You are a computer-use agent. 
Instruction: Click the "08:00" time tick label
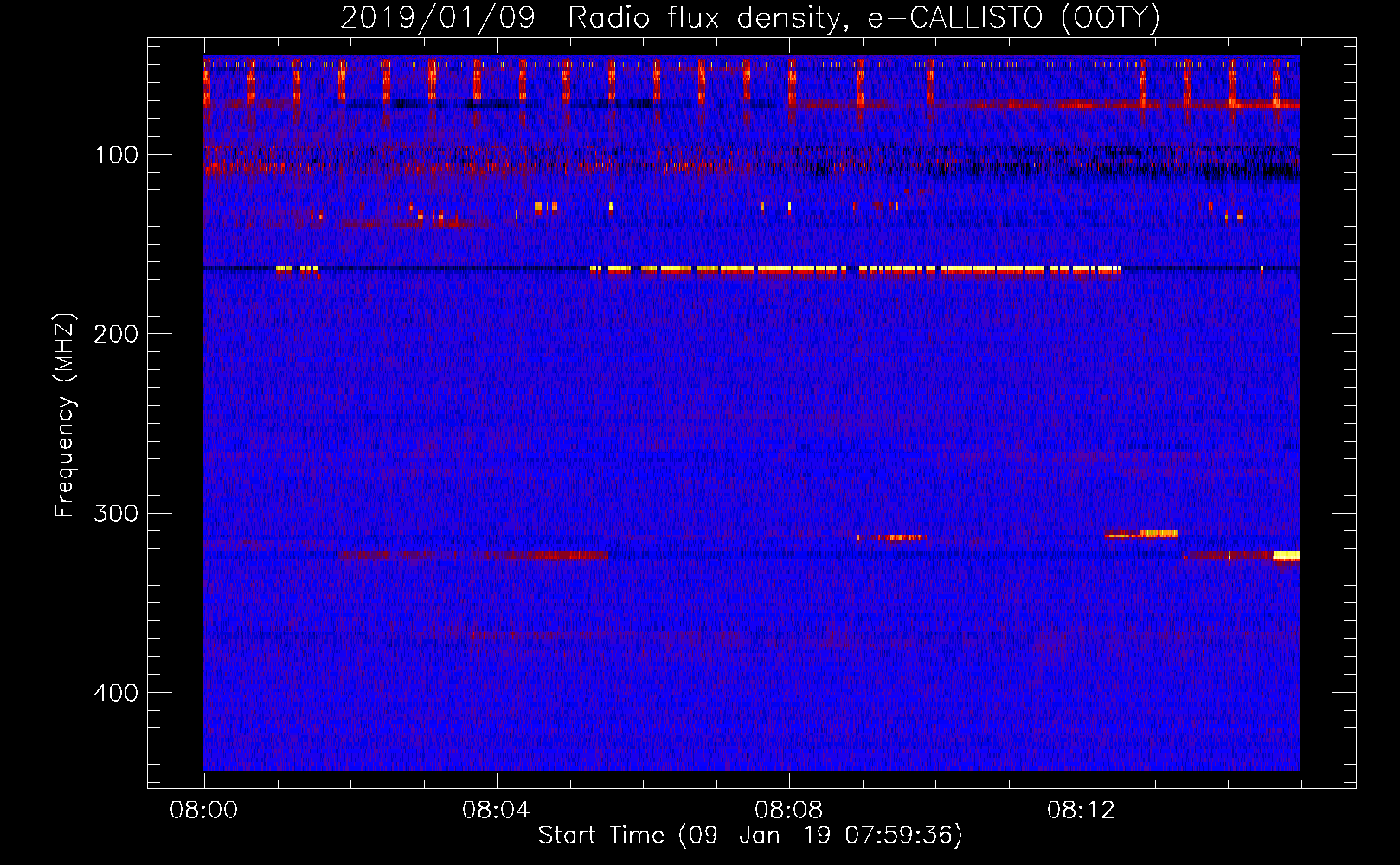203,811
